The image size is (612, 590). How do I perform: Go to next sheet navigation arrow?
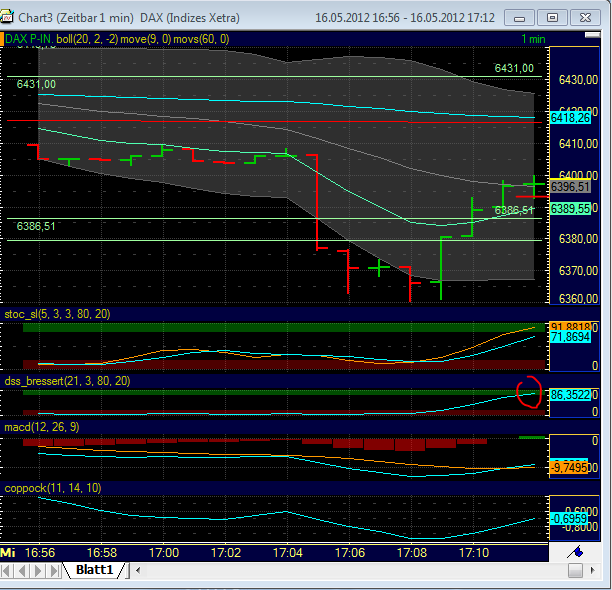[x=38, y=570]
